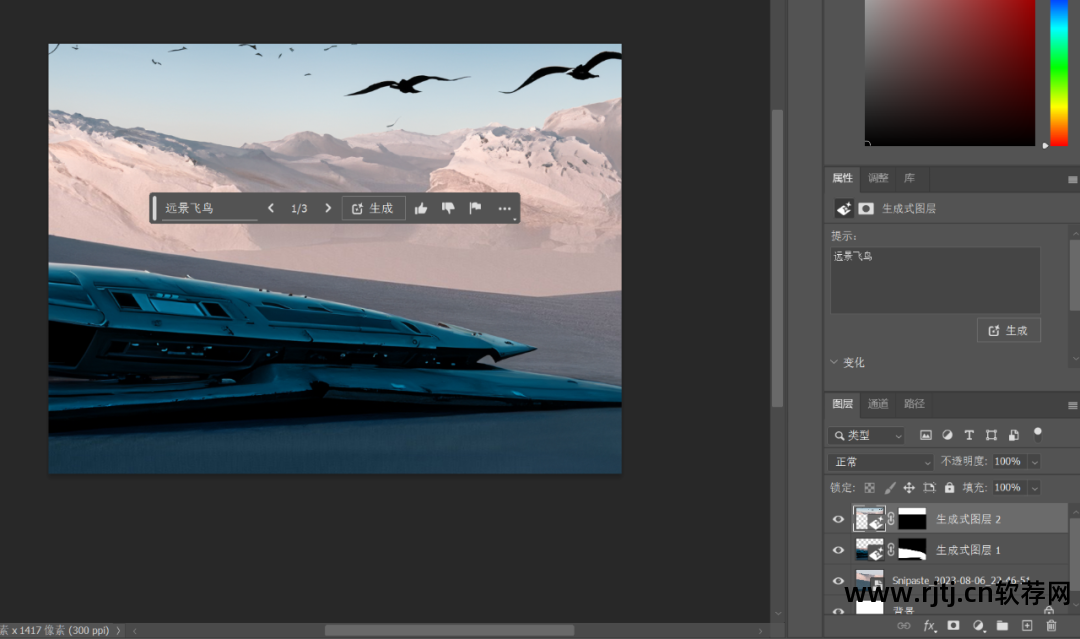Select the 生成式图层 1 layer name
Image resolution: width=1080 pixels, height=639 pixels.
click(968, 550)
